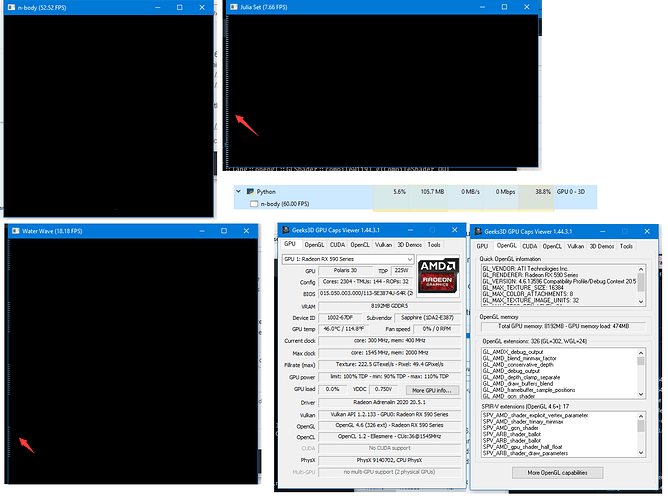Viewport: 668px width, 500px height.
Task: Click the 225W TDP field
Action: coord(401,270)
